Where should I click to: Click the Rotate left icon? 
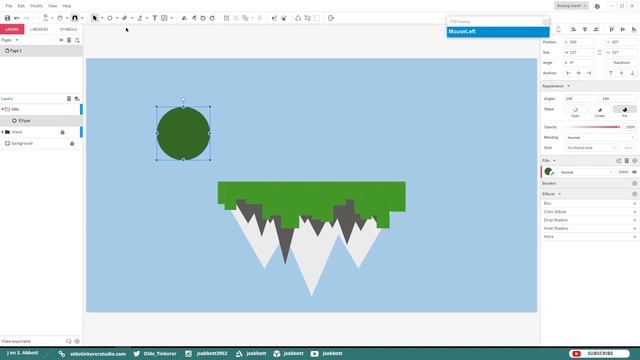click(x=203, y=18)
